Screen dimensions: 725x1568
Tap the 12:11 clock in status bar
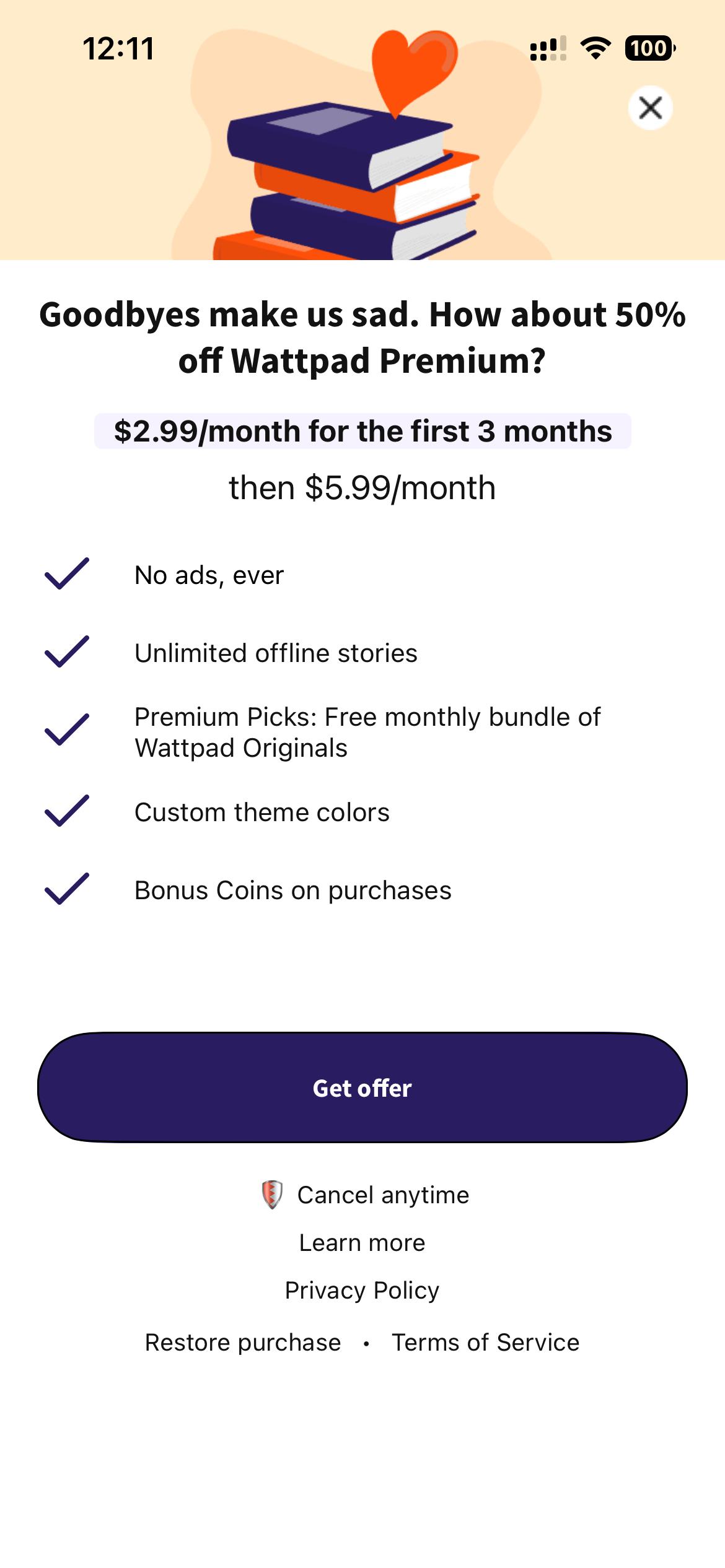[118, 49]
